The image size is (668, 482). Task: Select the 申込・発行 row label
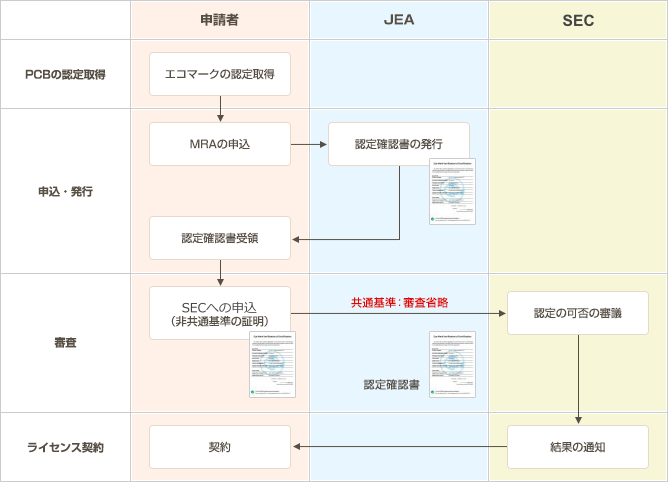65,191
